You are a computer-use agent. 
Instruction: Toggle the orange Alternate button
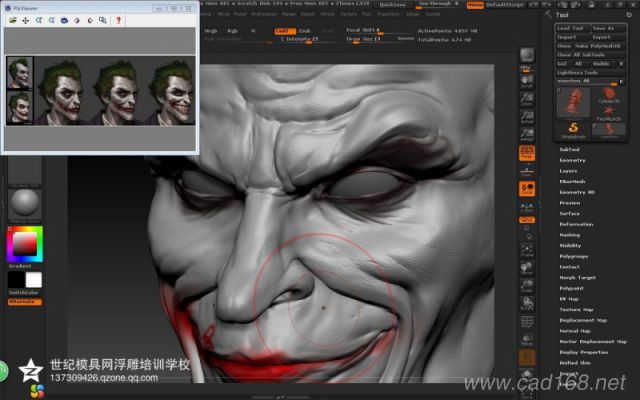(x=24, y=302)
